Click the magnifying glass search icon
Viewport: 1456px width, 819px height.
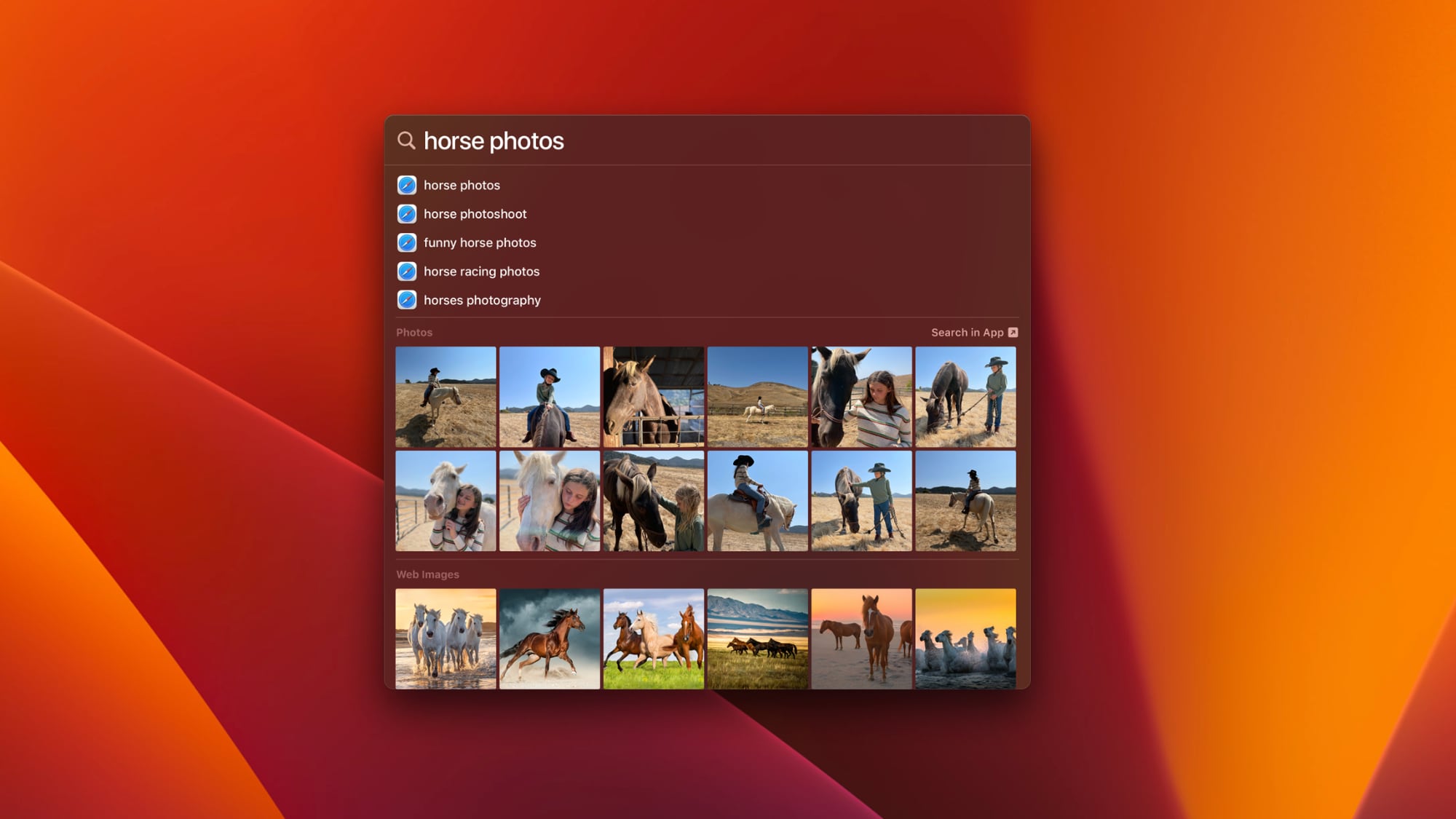(408, 141)
